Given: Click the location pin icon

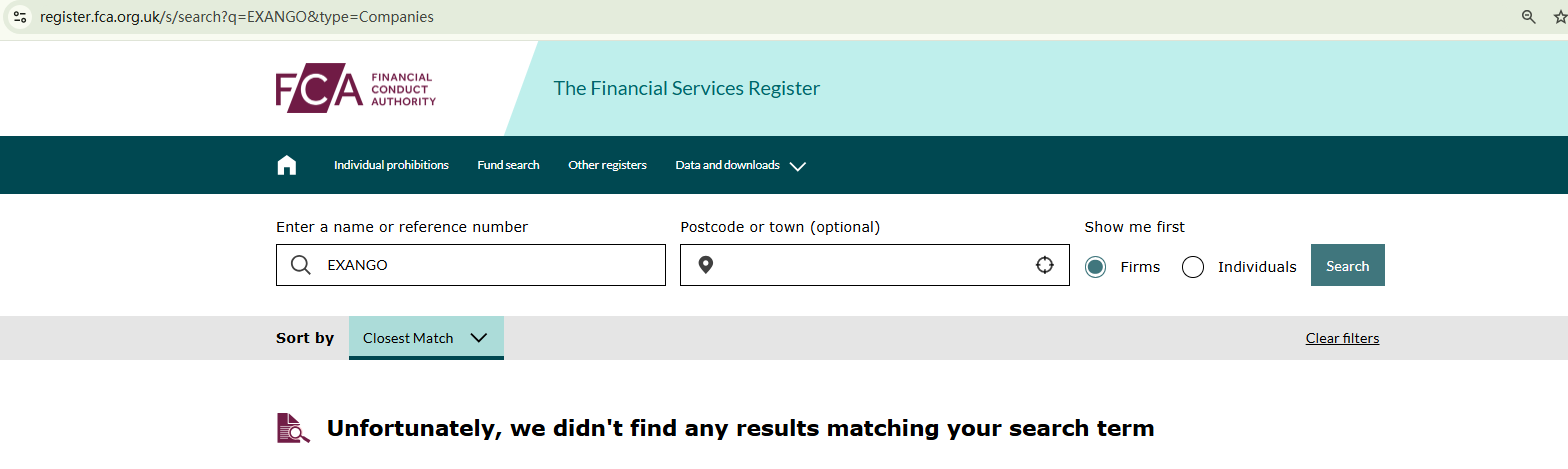Looking at the screenshot, I should coord(705,265).
